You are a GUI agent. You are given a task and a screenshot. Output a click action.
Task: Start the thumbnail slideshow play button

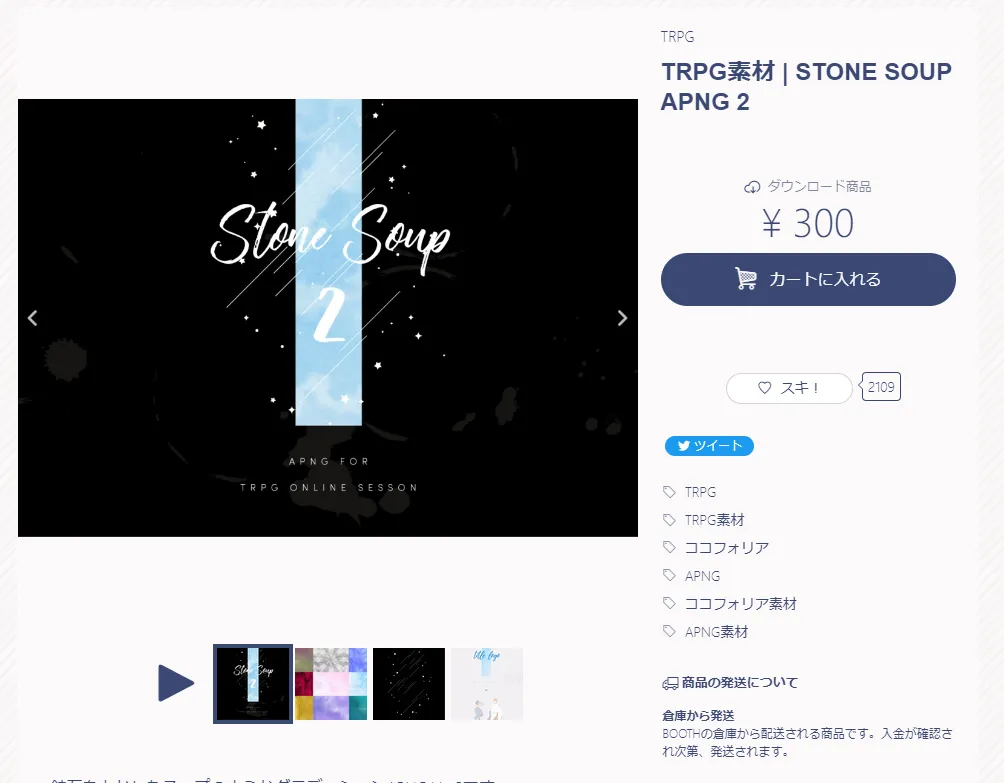click(x=175, y=683)
